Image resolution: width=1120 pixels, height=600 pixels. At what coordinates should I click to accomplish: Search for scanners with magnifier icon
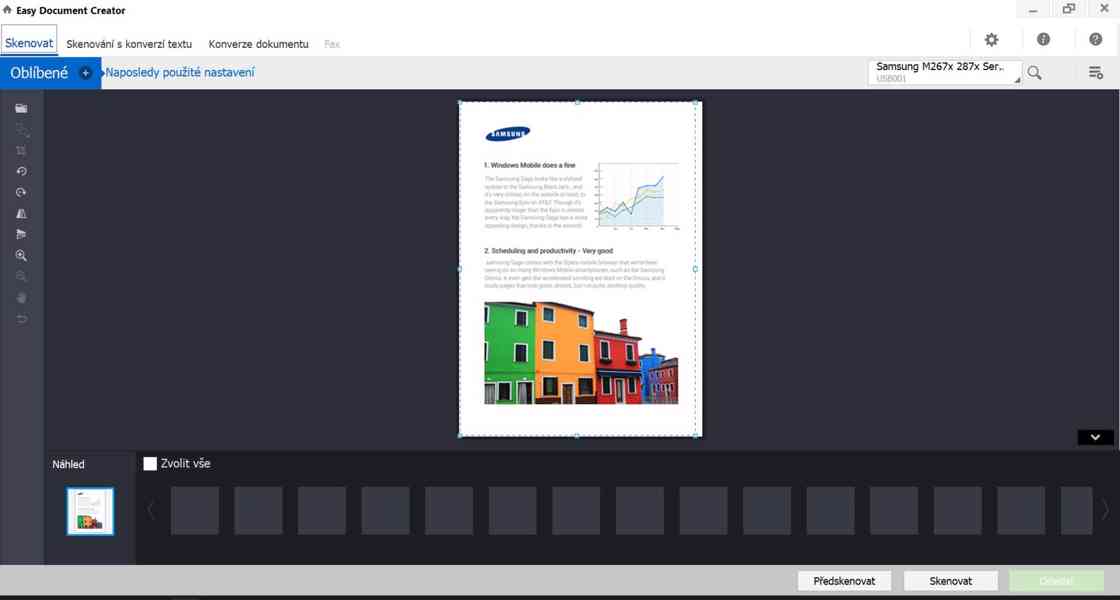point(1035,72)
